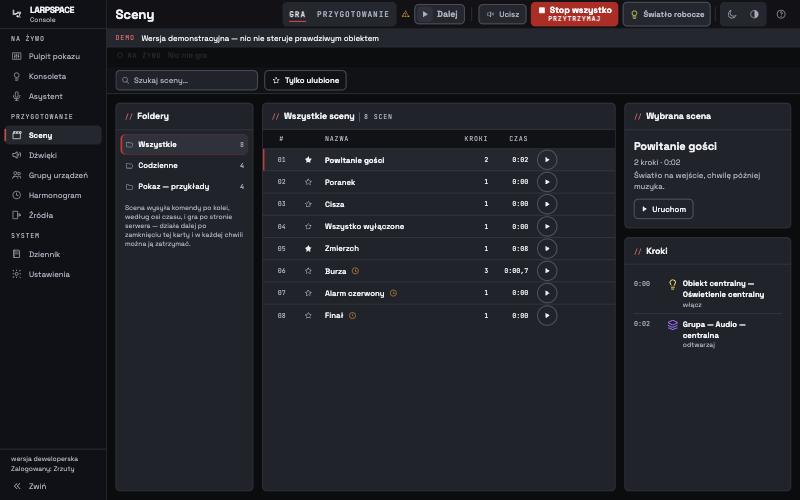800x500 pixels.
Task: Play the Alarm czerwony scene
Action: pos(547,293)
